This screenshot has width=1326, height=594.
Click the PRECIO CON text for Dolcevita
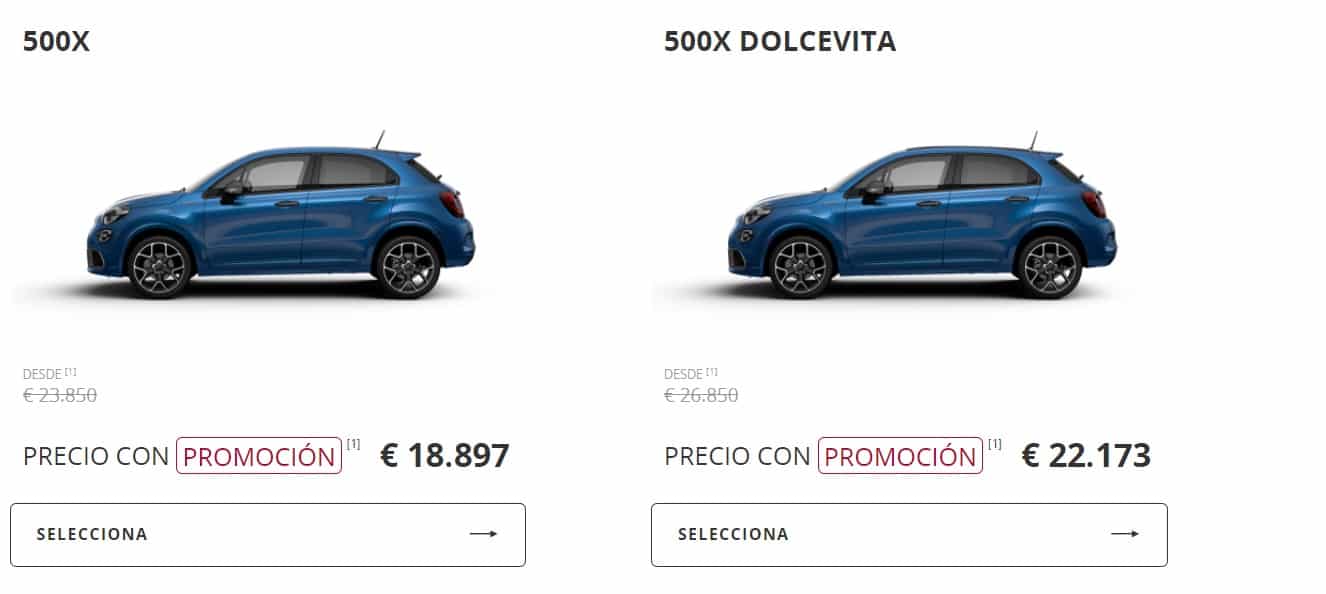737,456
